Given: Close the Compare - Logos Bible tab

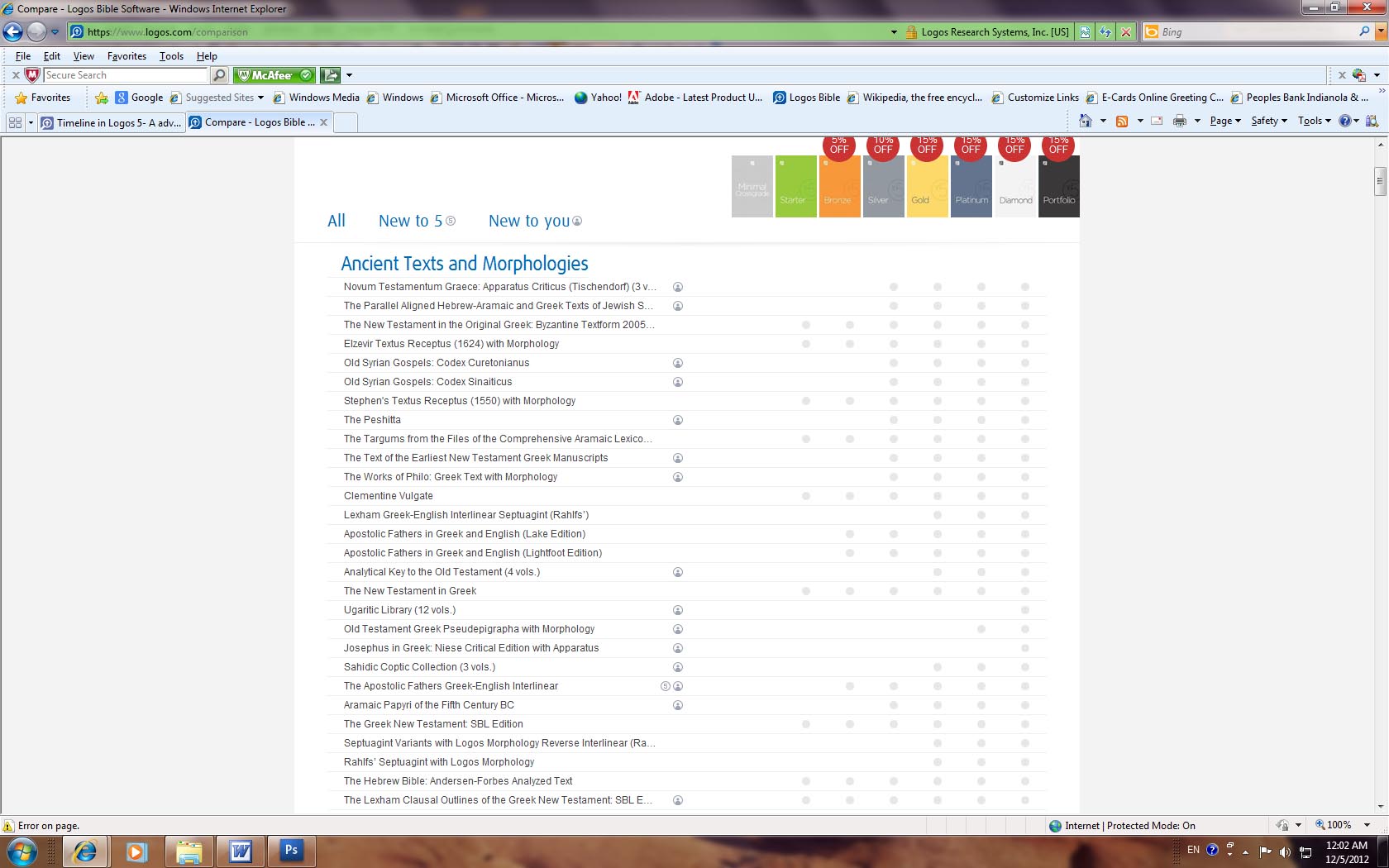Looking at the screenshot, I should 324,122.
